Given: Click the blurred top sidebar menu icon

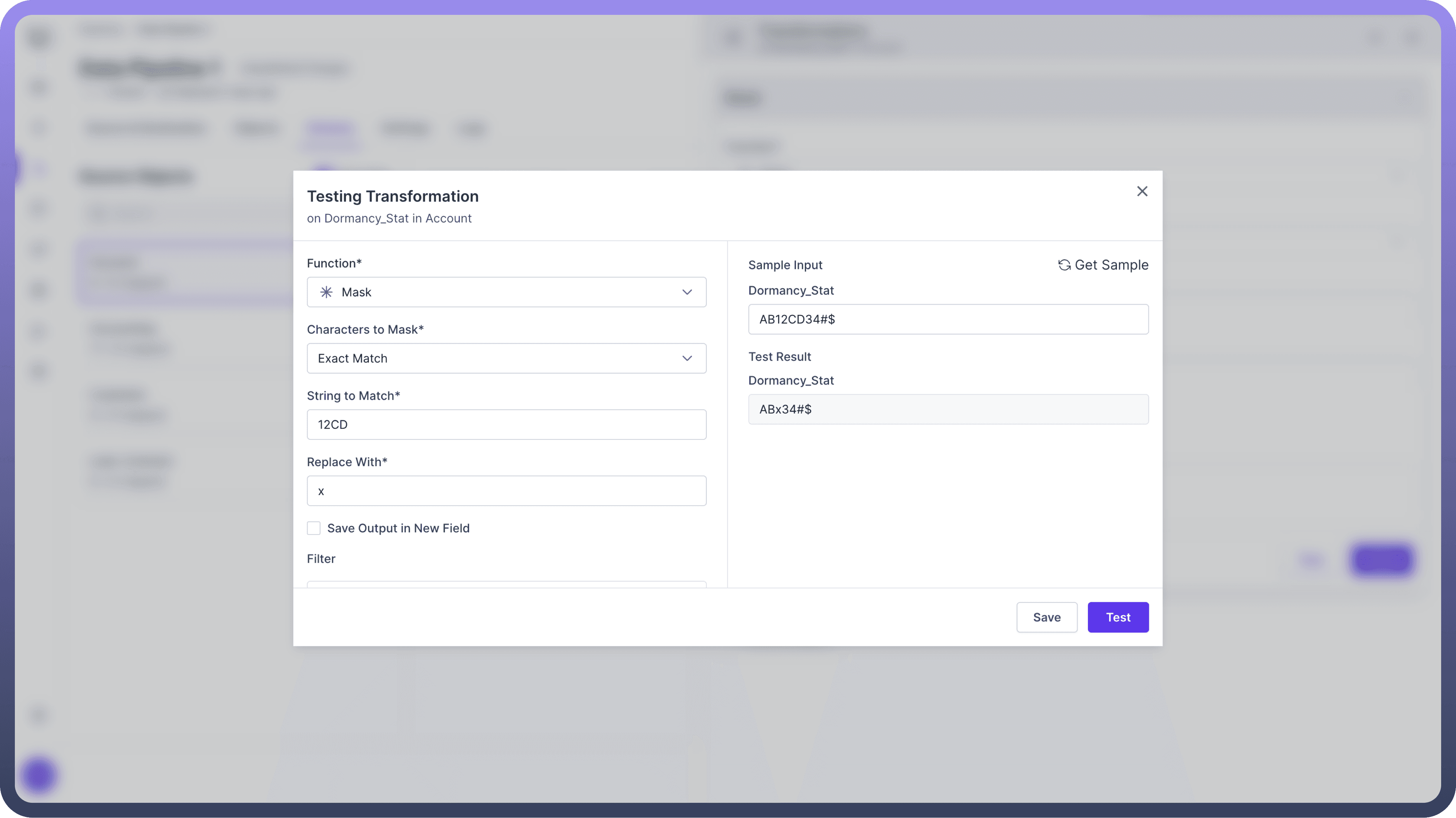Looking at the screenshot, I should tap(39, 38).
